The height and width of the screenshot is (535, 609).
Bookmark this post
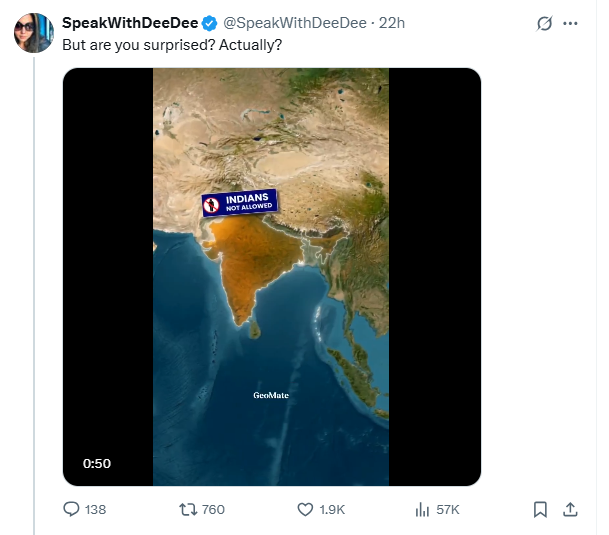[x=540, y=509]
